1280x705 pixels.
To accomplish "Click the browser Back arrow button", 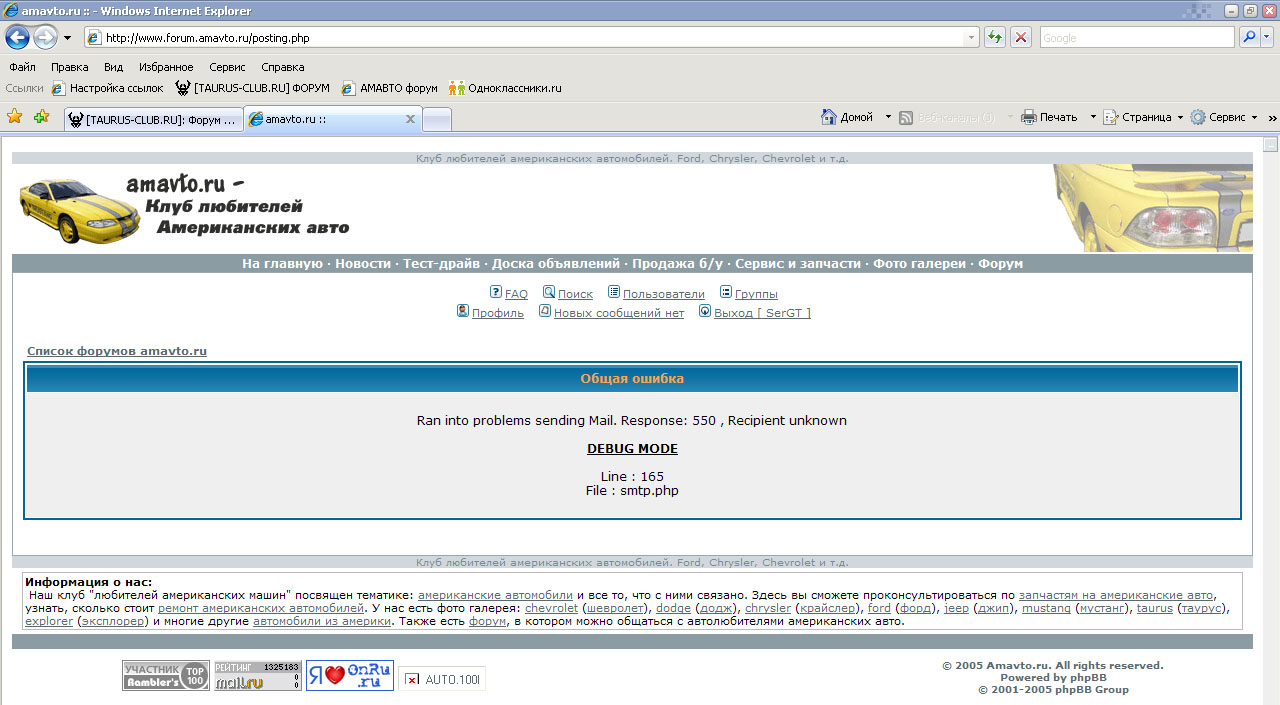I will click(x=17, y=37).
